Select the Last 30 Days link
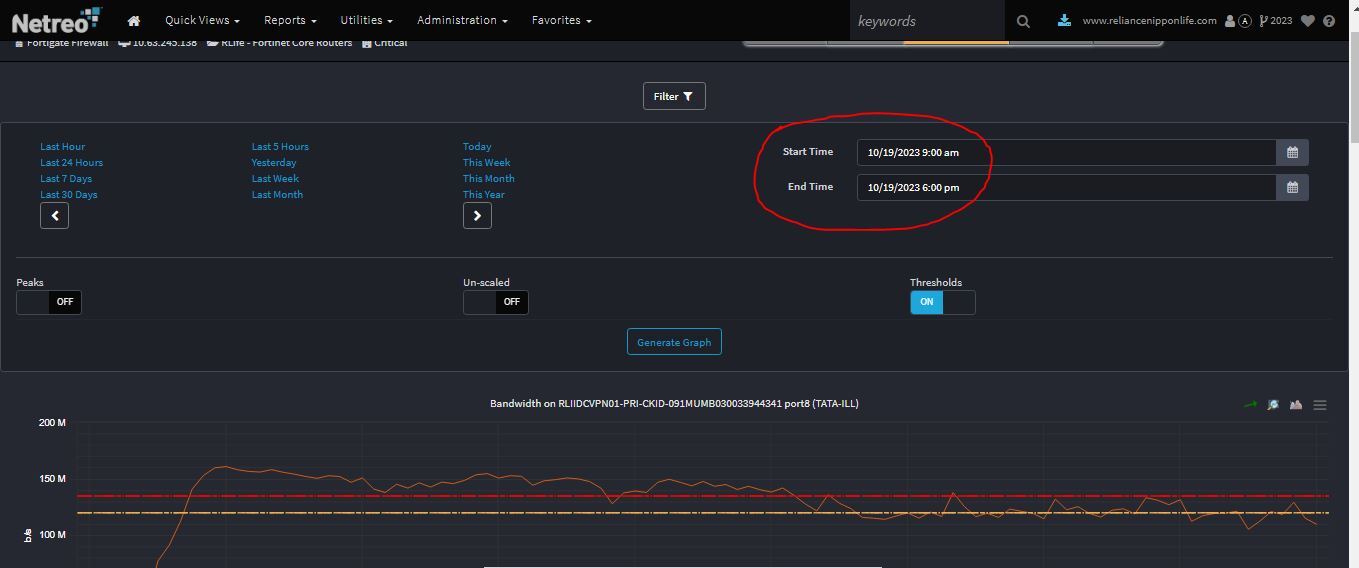This screenshot has height=568, width=1359. pyautogui.click(x=69, y=195)
